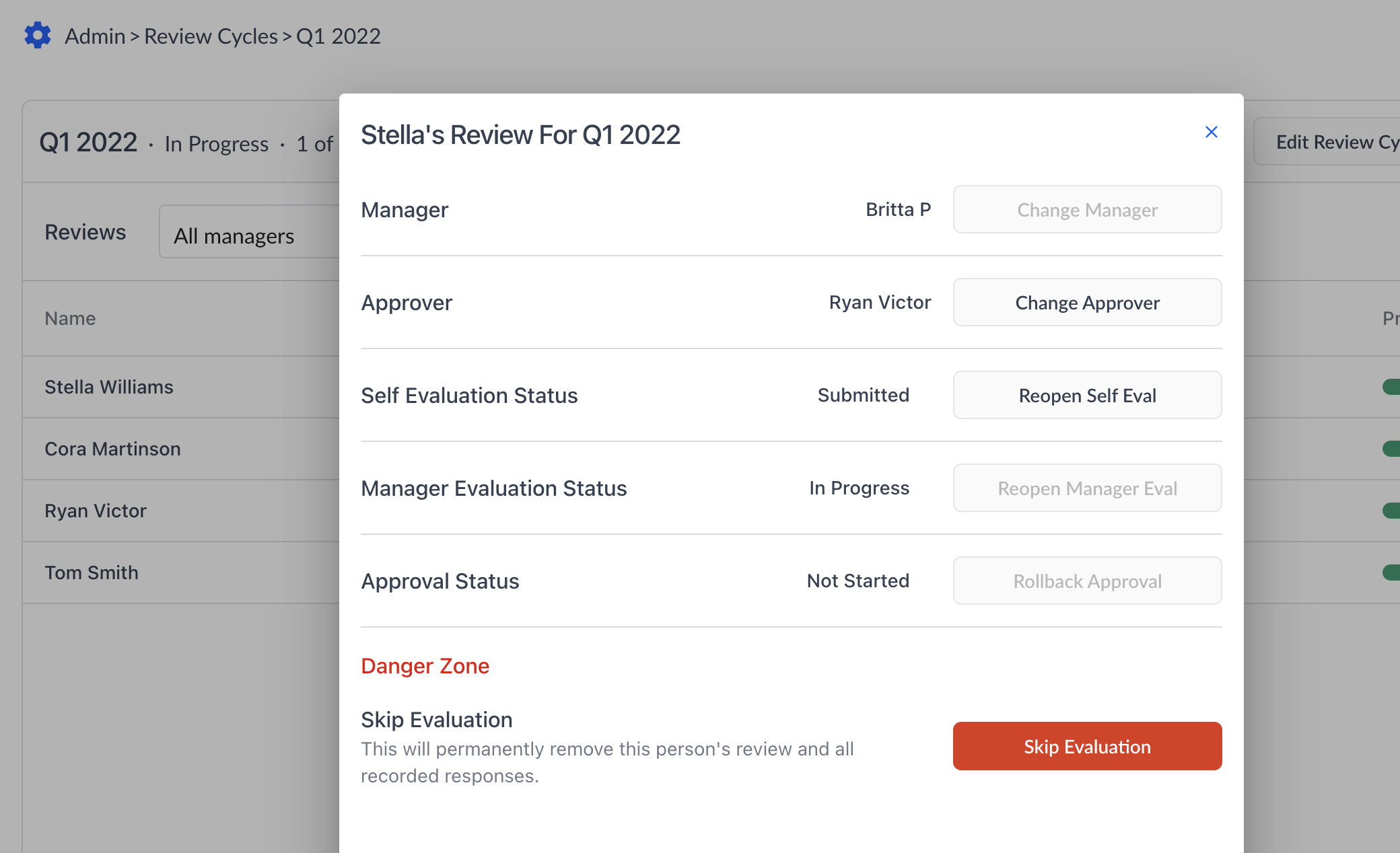Select Tom Smith in reviews list
The height and width of the screenshot is (853, 1400).
[x=92, y=572]
